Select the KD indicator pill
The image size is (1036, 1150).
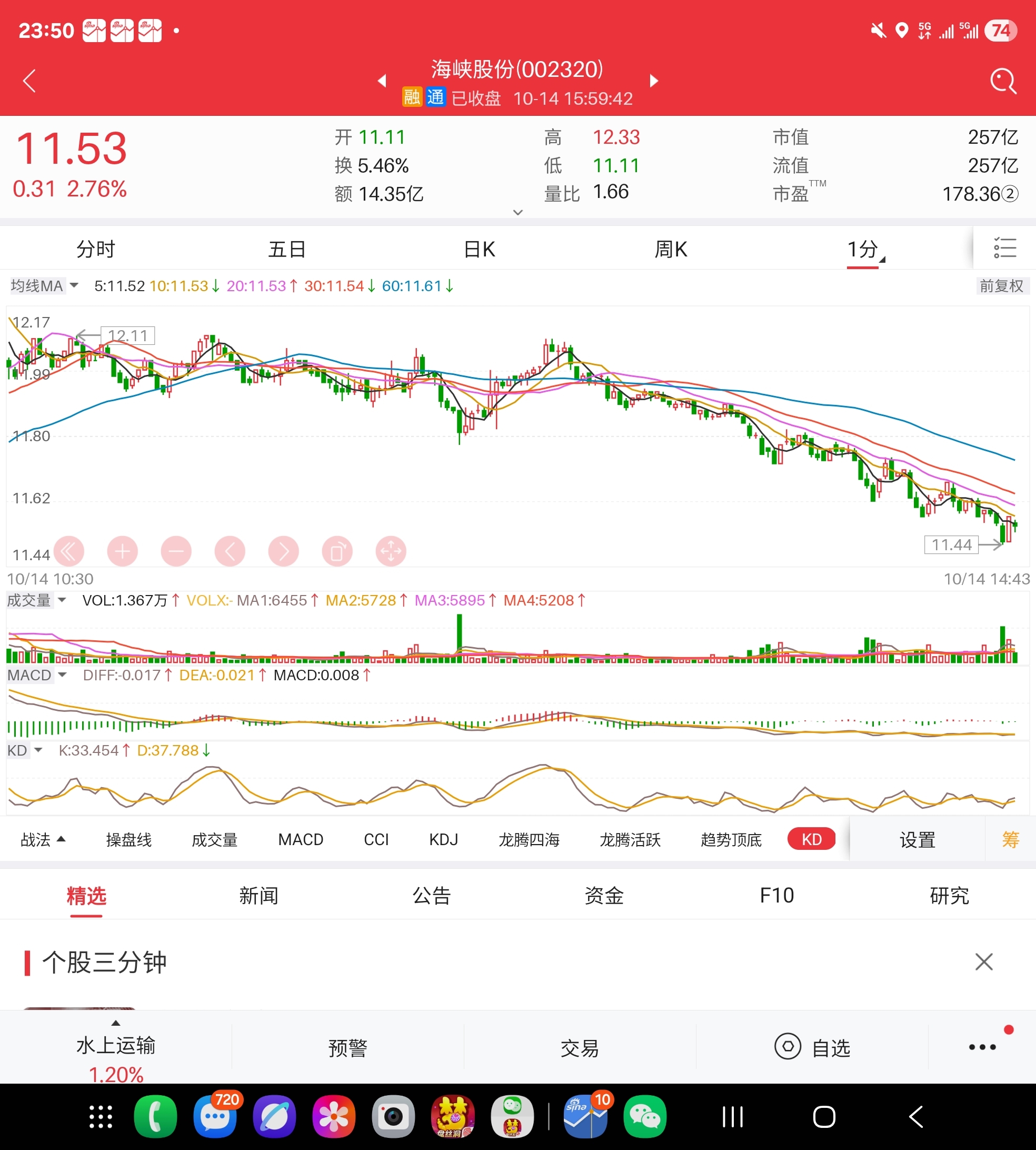coord(811,840)
